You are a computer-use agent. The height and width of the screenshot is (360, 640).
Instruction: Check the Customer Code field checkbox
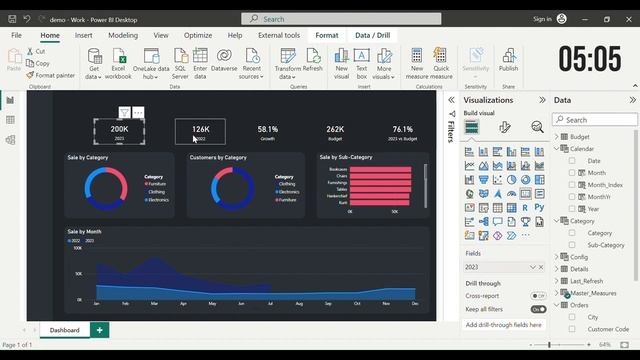(x=572, y=329)
